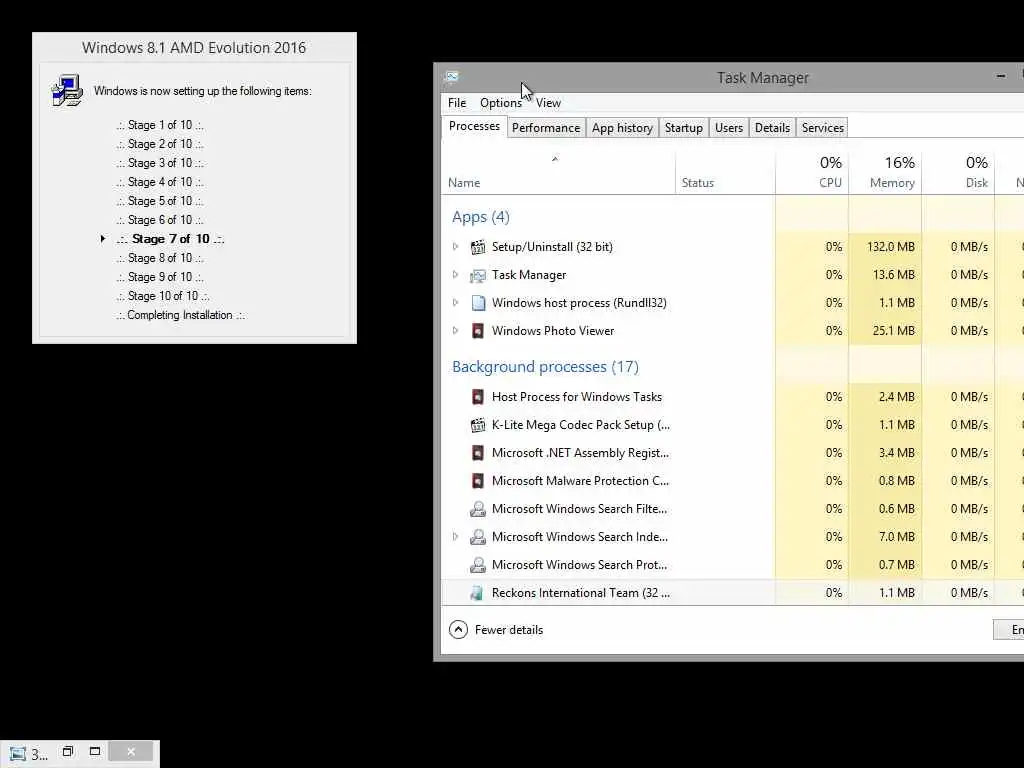Switch to the Performance tab
Image resolution: width=1024 pixels, height=768 pixels.
546,128
